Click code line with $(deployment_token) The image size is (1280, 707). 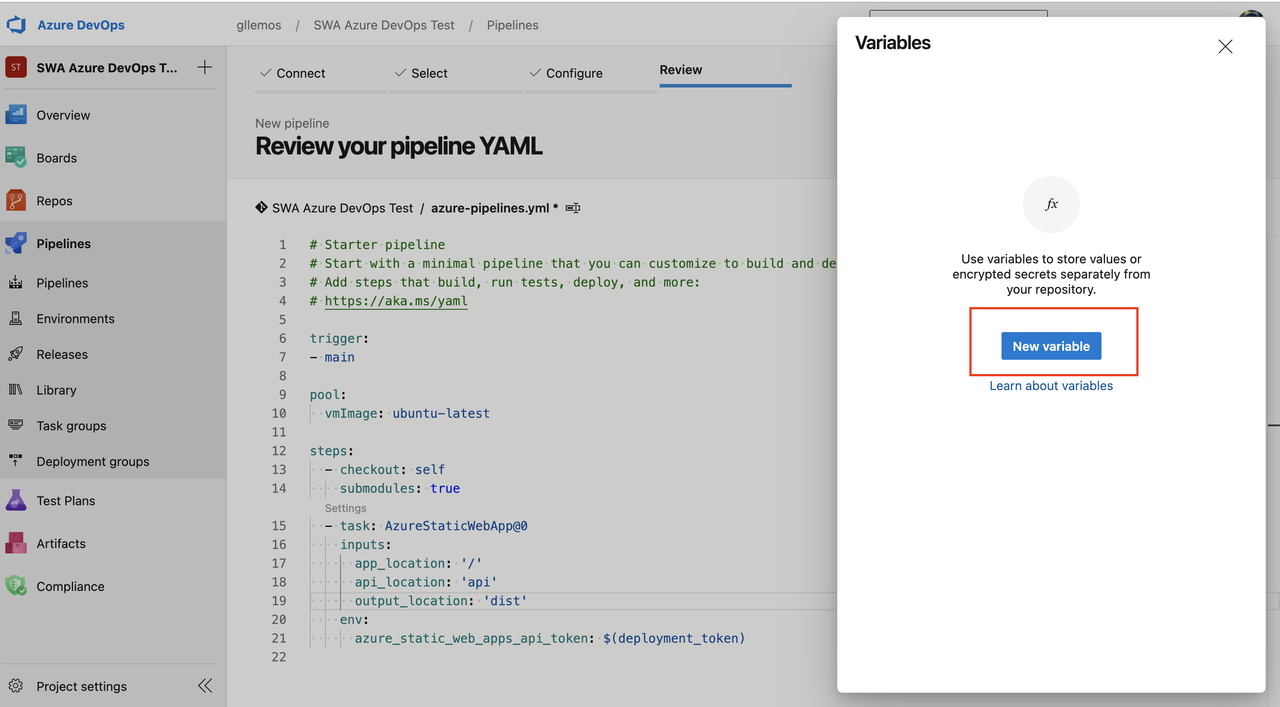[550, 638]
